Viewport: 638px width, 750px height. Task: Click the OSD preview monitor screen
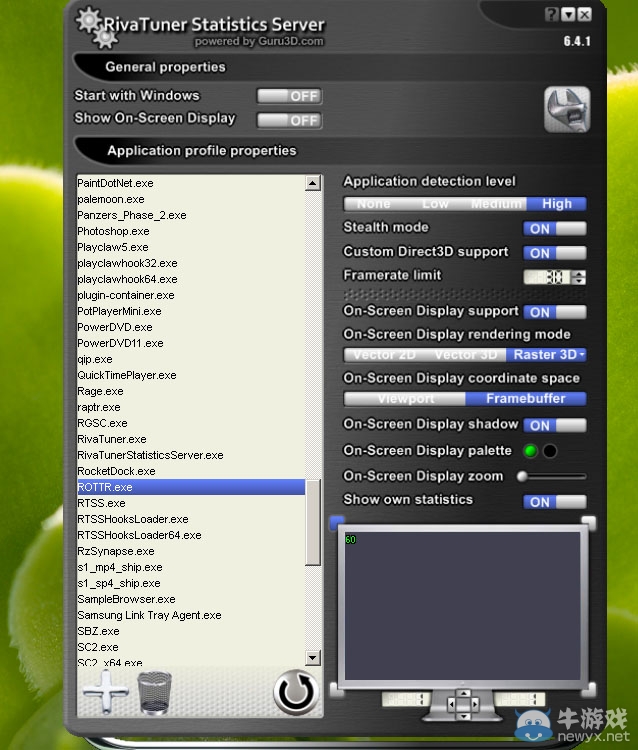coord(463,606)
